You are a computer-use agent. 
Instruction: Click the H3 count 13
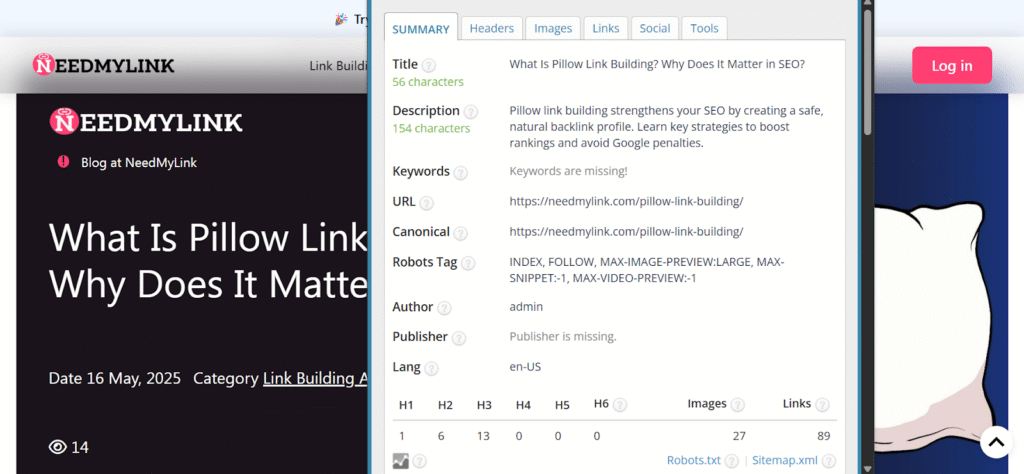[483, 436]
